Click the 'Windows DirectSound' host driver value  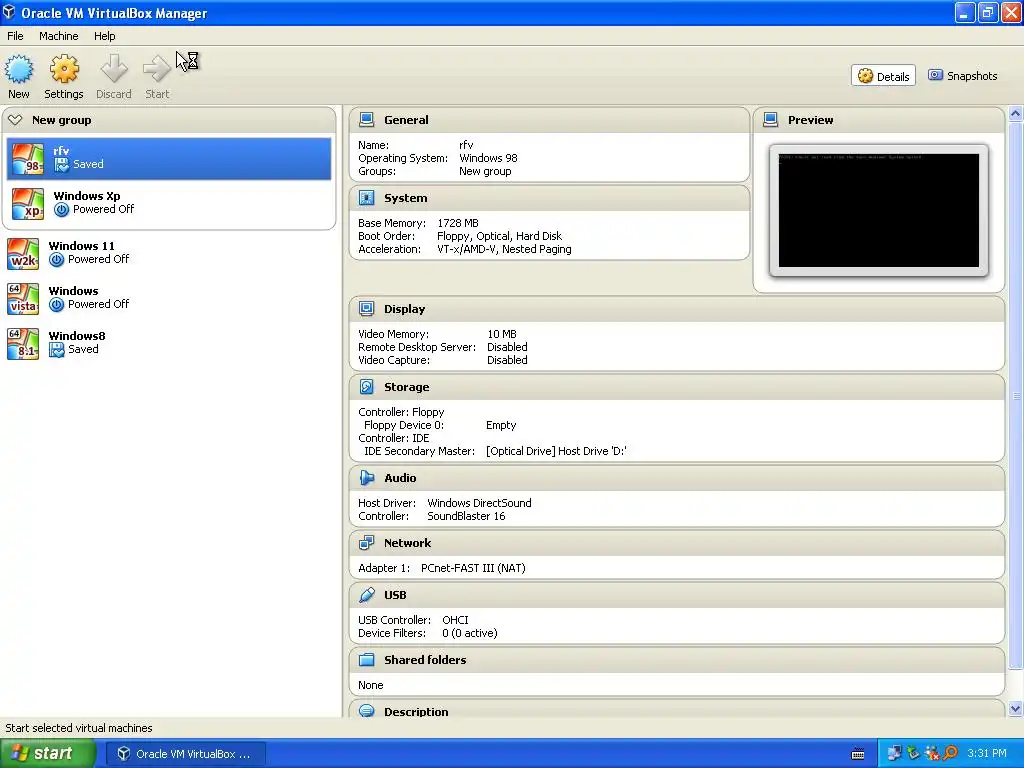coord(479,504)
